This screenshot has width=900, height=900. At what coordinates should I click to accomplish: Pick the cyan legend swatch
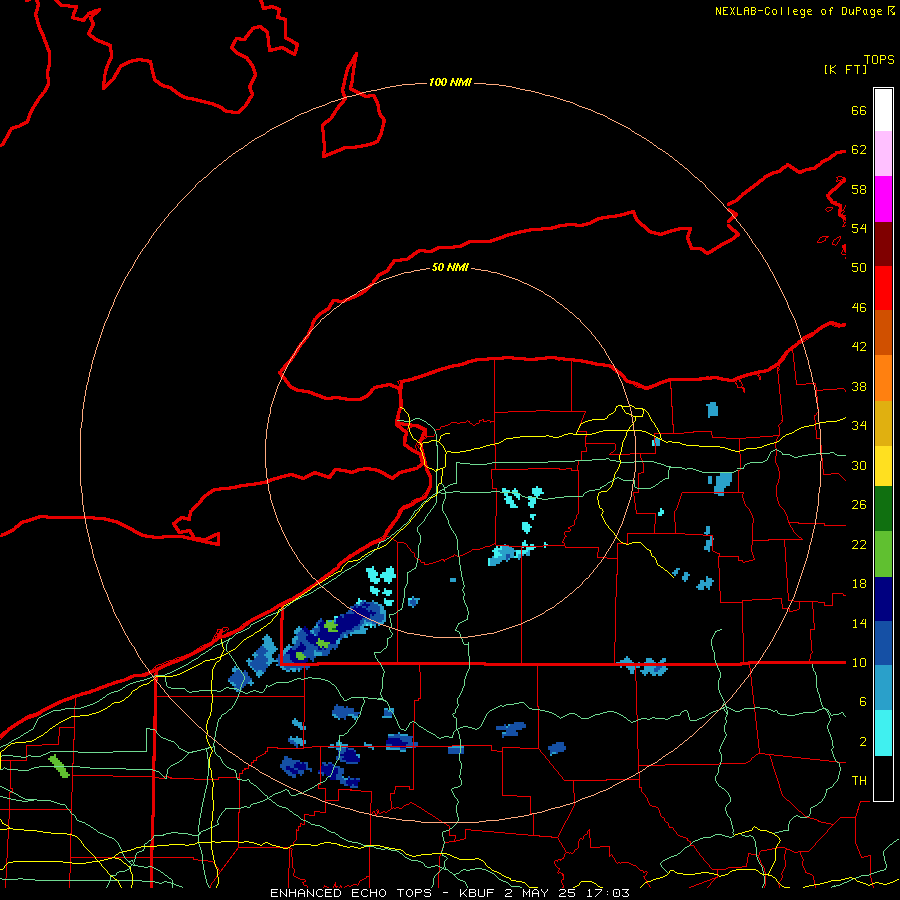click(883, 733)
